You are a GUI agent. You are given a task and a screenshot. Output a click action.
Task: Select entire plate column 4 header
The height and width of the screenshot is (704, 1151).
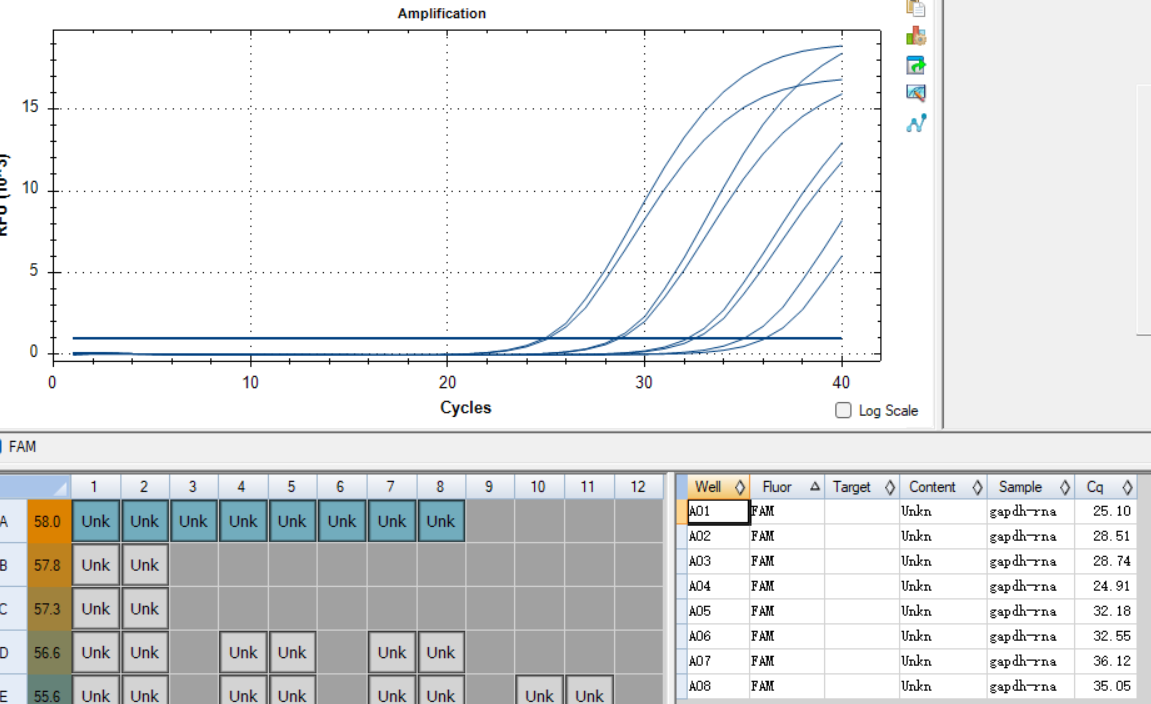pyautogui.click(x=243, y=487)
